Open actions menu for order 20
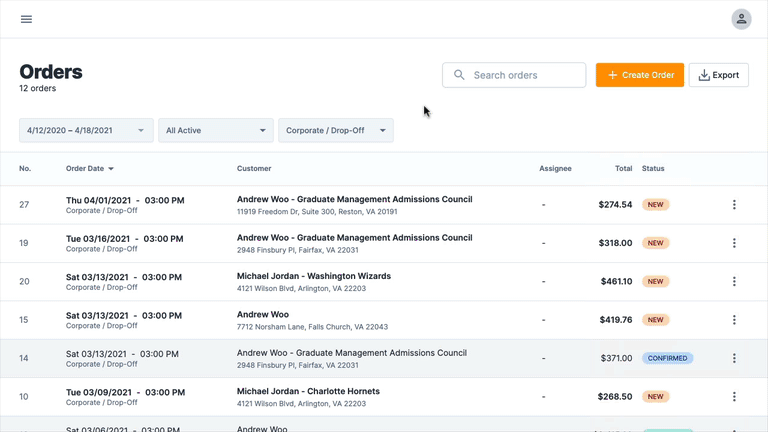Viewport: 768px width, 432px height. [x=734, y=281]
